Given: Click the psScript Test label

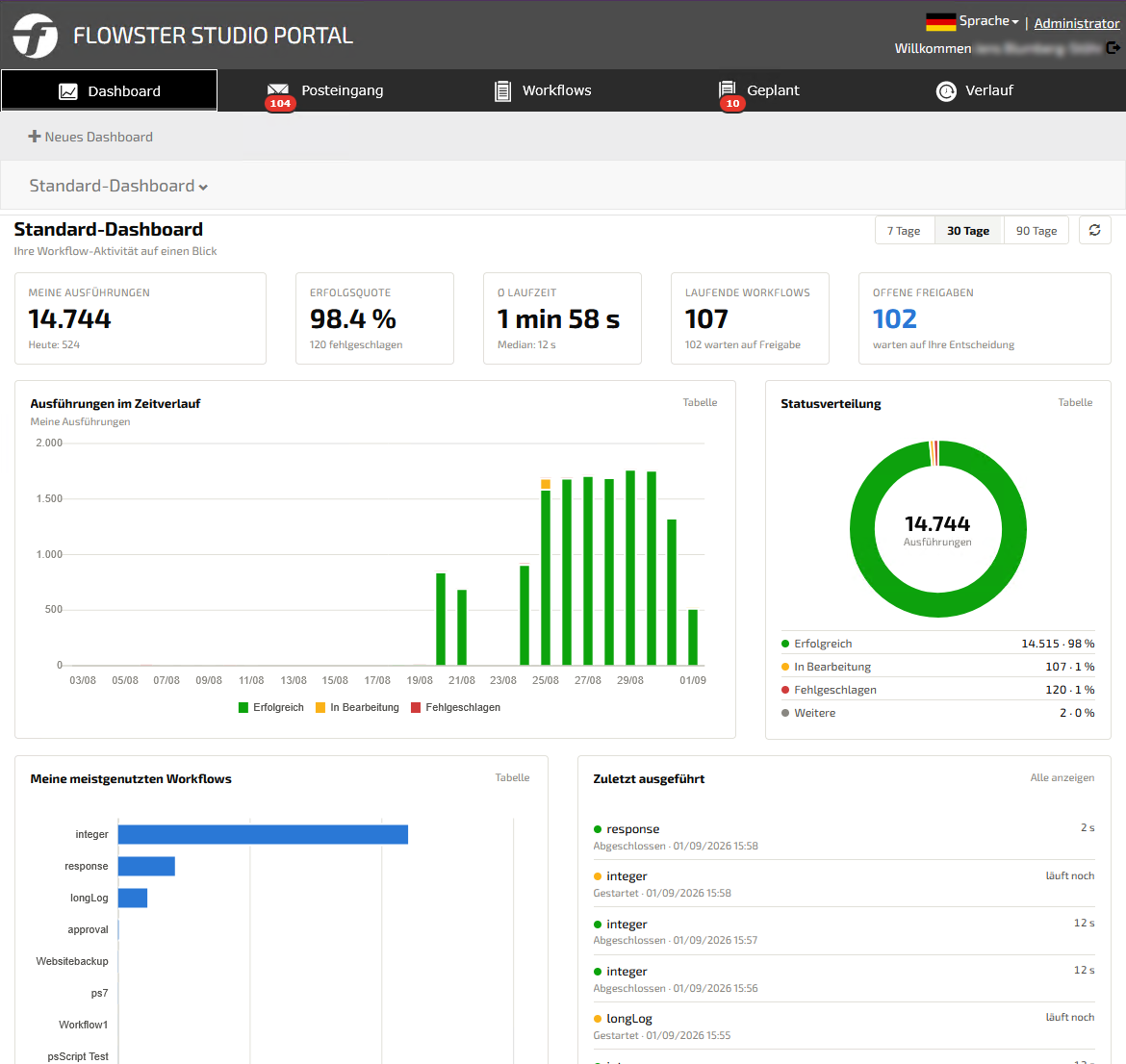Looking at the screenshot, I should click(78, 1056).
